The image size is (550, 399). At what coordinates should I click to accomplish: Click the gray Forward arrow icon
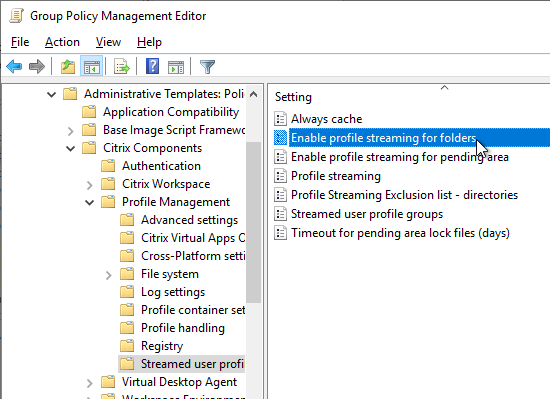[x=37, y=66]
